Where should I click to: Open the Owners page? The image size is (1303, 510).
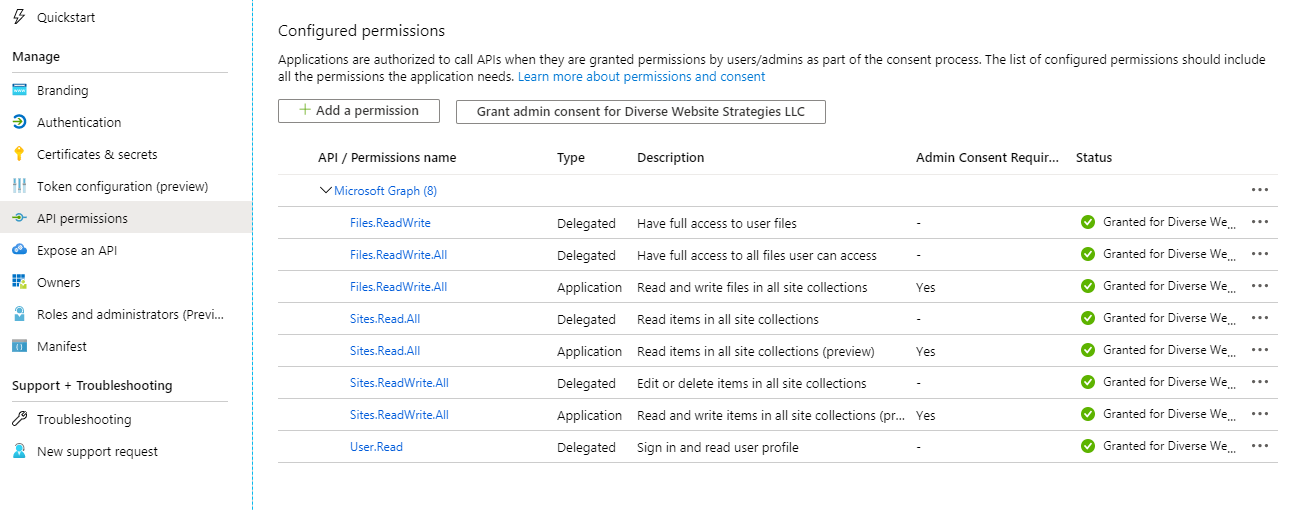pos(58,282)
